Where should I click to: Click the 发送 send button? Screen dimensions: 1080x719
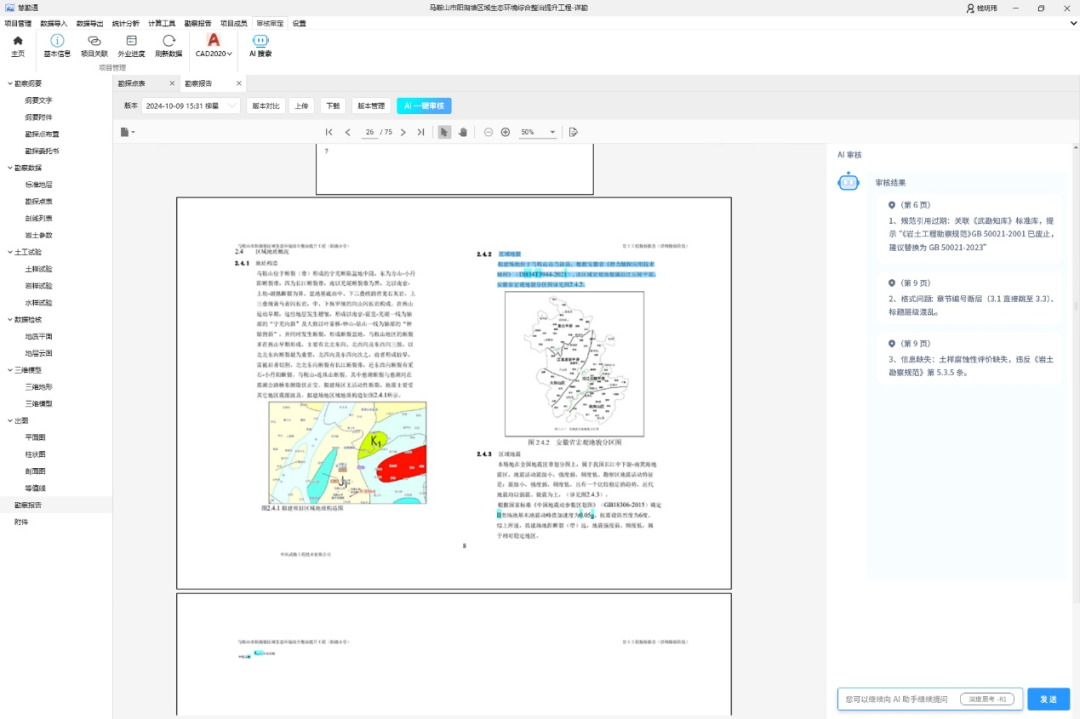(1048, 699)
